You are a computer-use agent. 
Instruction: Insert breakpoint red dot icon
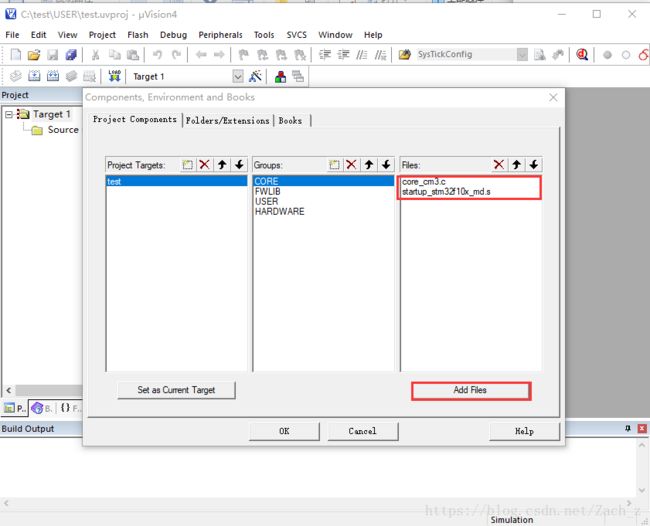tap(607, 55)
